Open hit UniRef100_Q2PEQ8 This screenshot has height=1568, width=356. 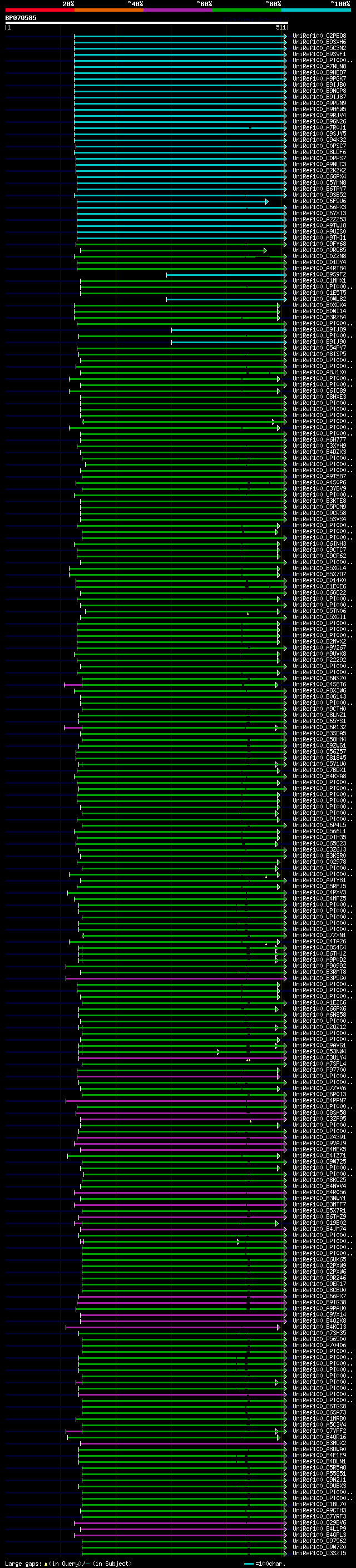point(319,36)
